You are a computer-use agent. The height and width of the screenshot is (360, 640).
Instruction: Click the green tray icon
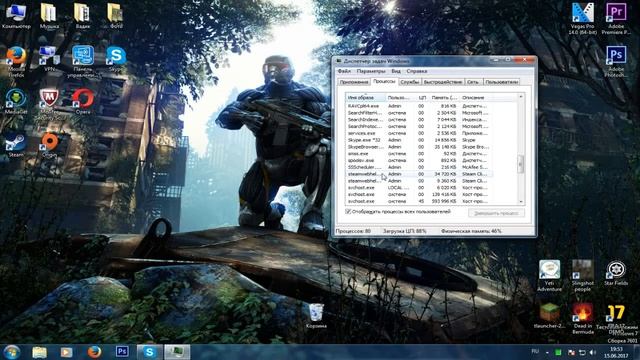click(x=558, y=352)
